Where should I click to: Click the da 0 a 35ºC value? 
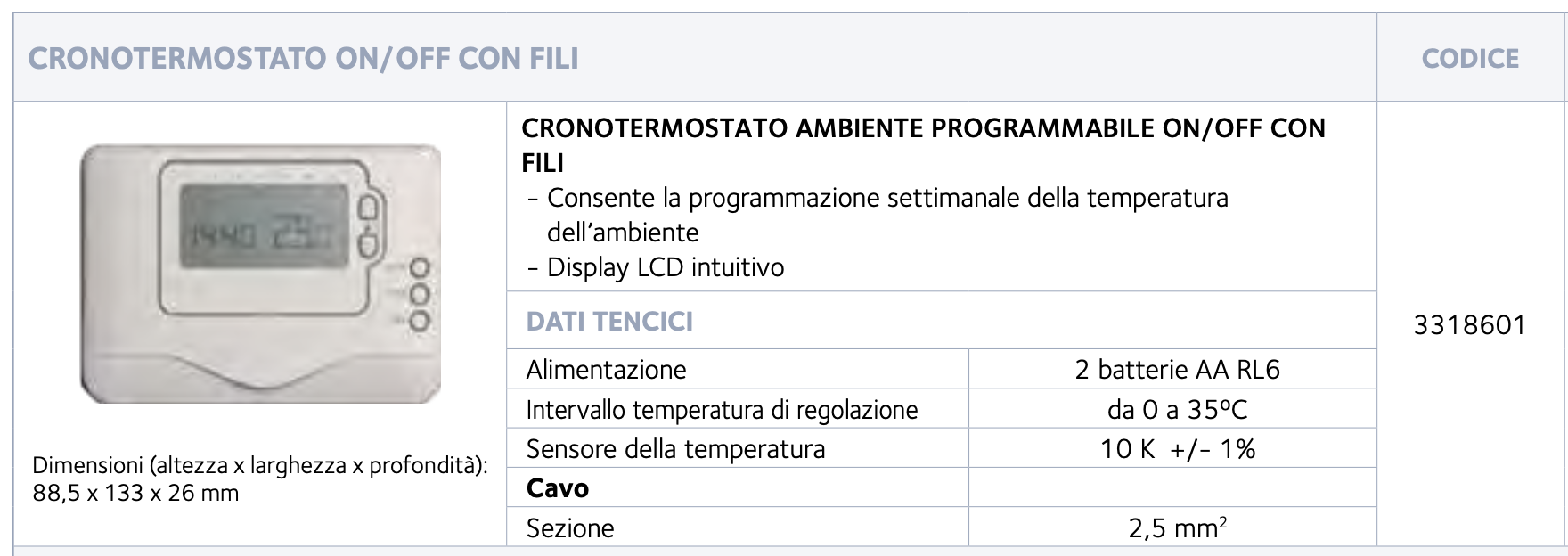[x=1177, y=410]
